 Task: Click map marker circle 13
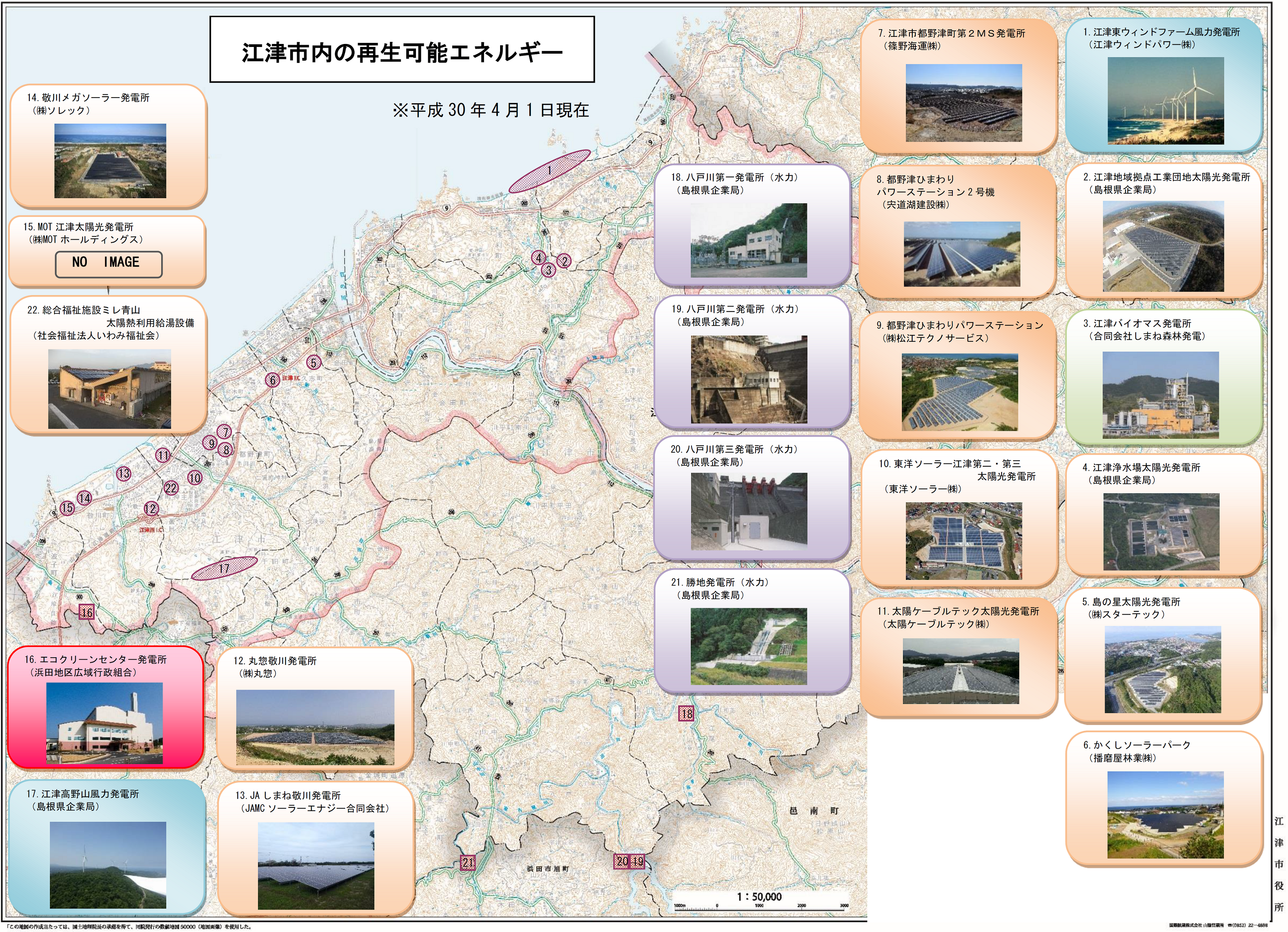[123, 473]
